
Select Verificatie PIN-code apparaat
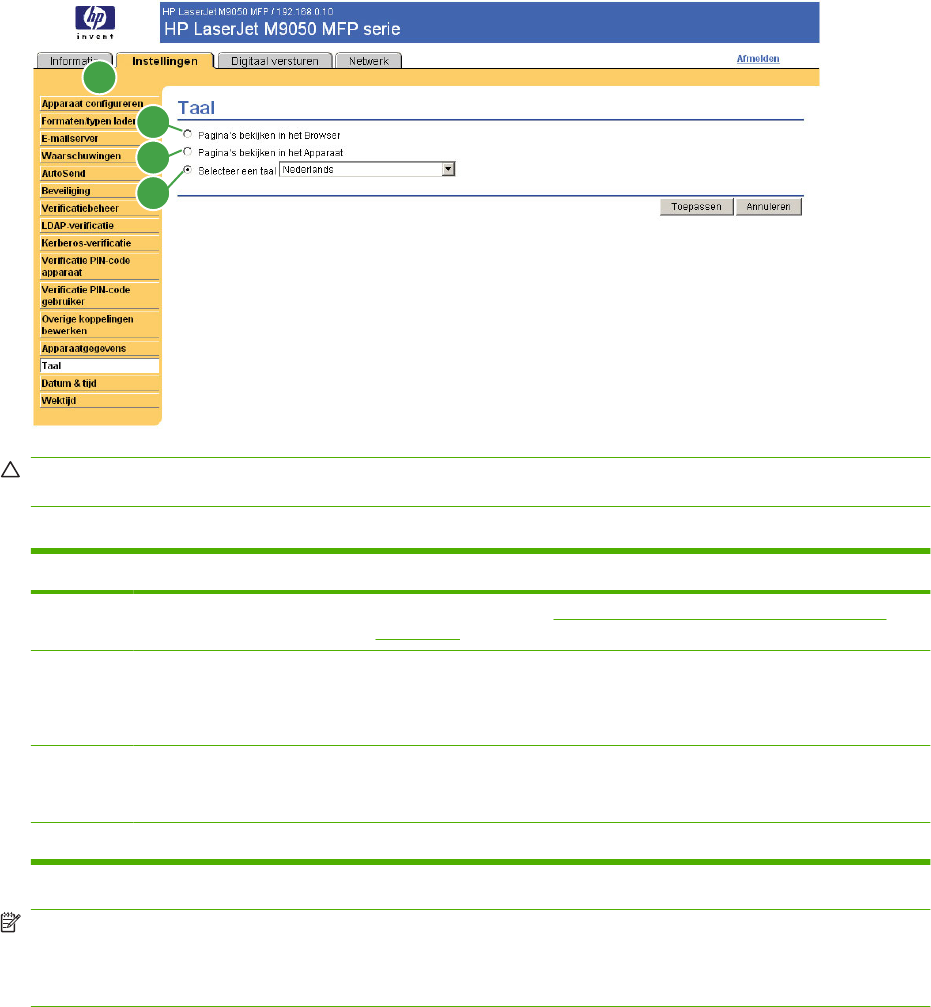pos(99,267)
